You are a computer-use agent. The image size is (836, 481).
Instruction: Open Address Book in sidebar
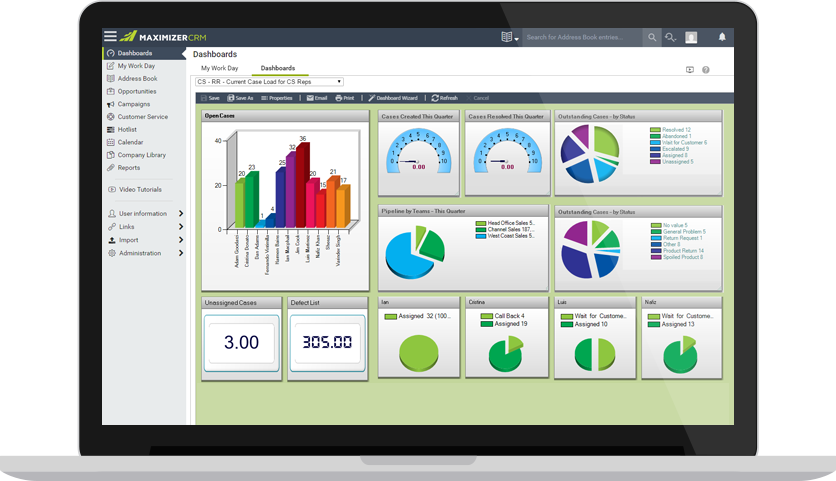[x=137, y=78]
